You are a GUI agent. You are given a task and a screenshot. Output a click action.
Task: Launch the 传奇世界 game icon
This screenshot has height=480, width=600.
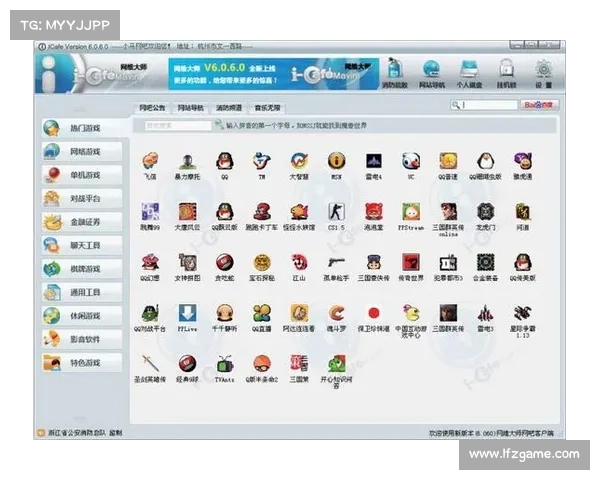coord(411,263)
